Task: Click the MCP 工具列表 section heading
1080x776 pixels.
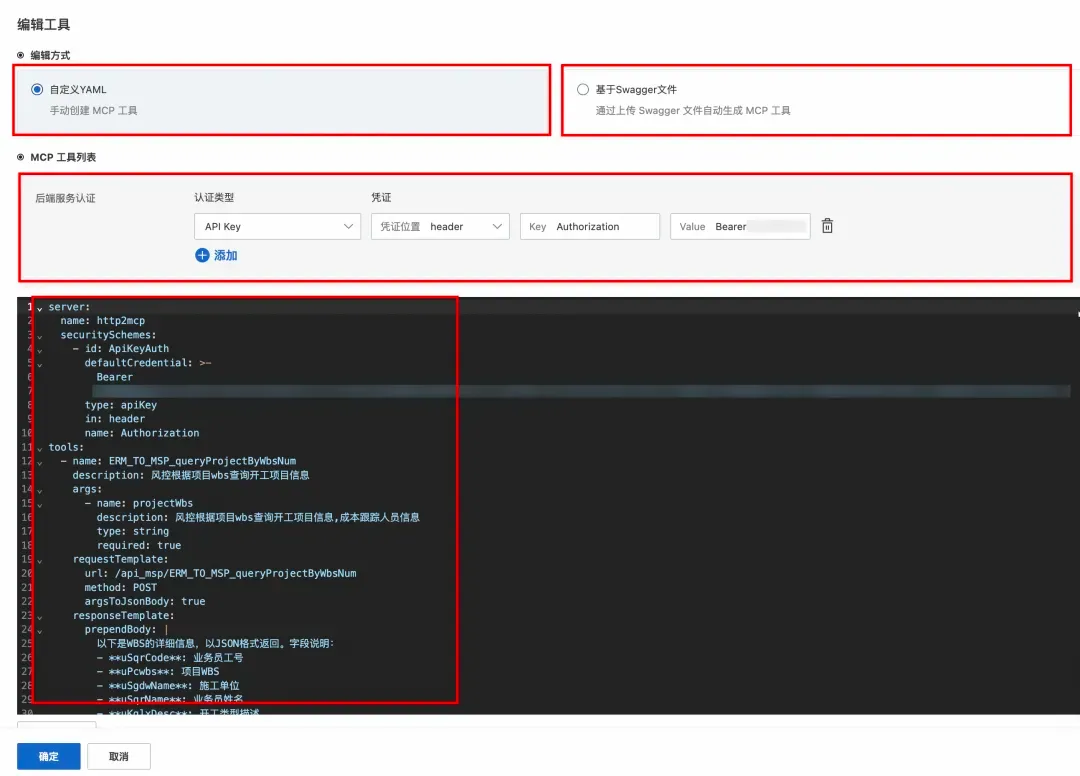Action: tap(63, 158)
